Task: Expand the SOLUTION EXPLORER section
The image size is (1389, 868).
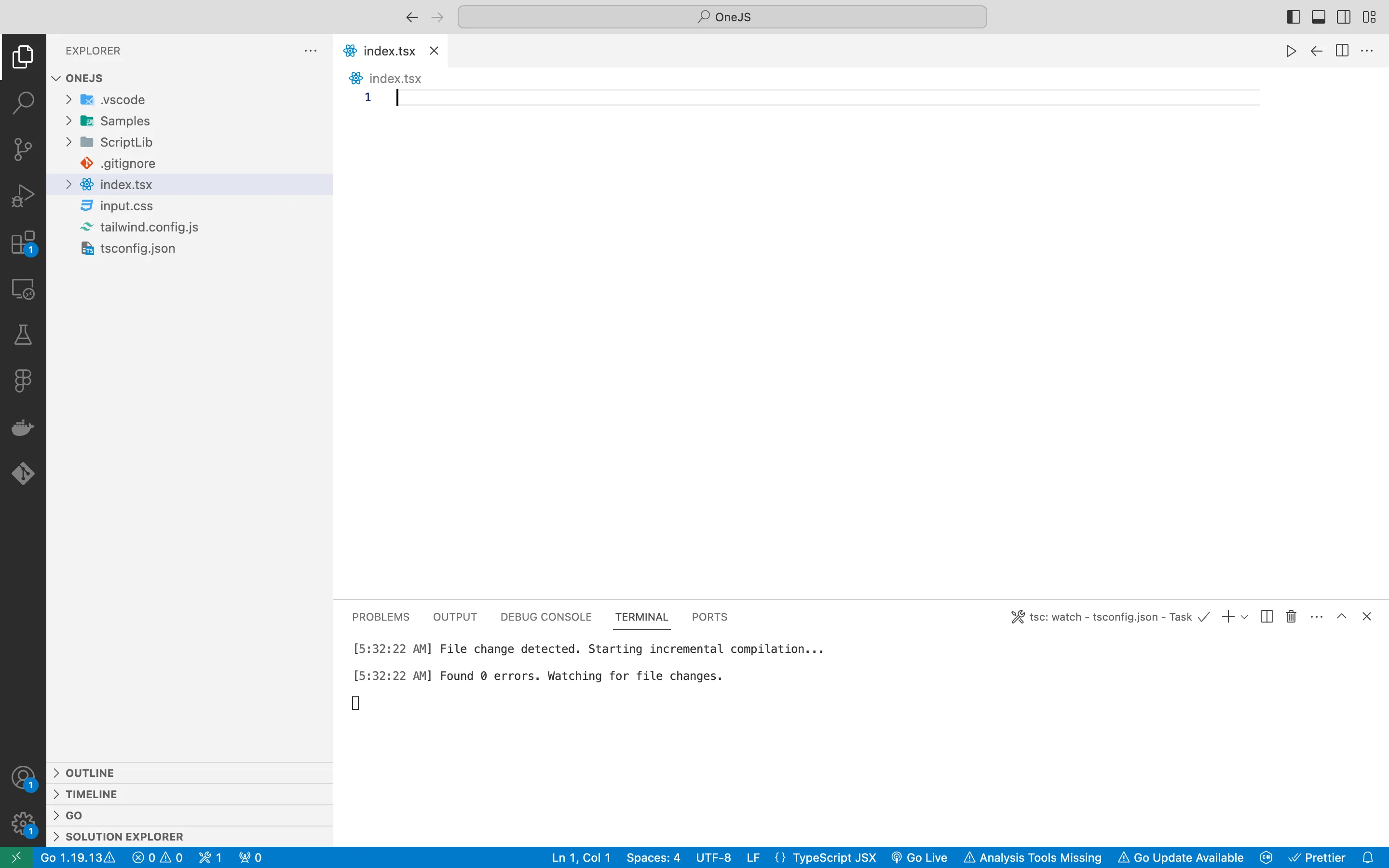Action: coord(190,837)
